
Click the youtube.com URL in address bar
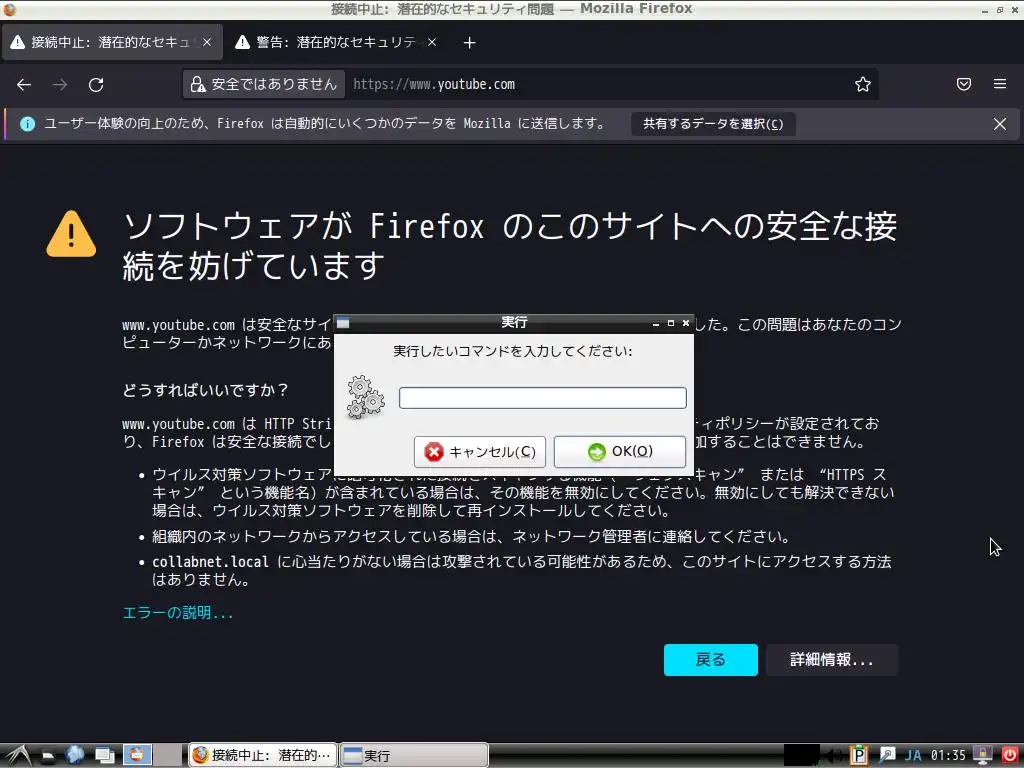point(434,84)
